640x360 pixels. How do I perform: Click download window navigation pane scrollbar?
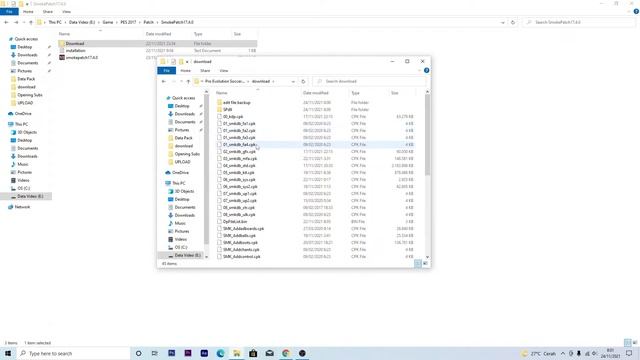(206, 169)
